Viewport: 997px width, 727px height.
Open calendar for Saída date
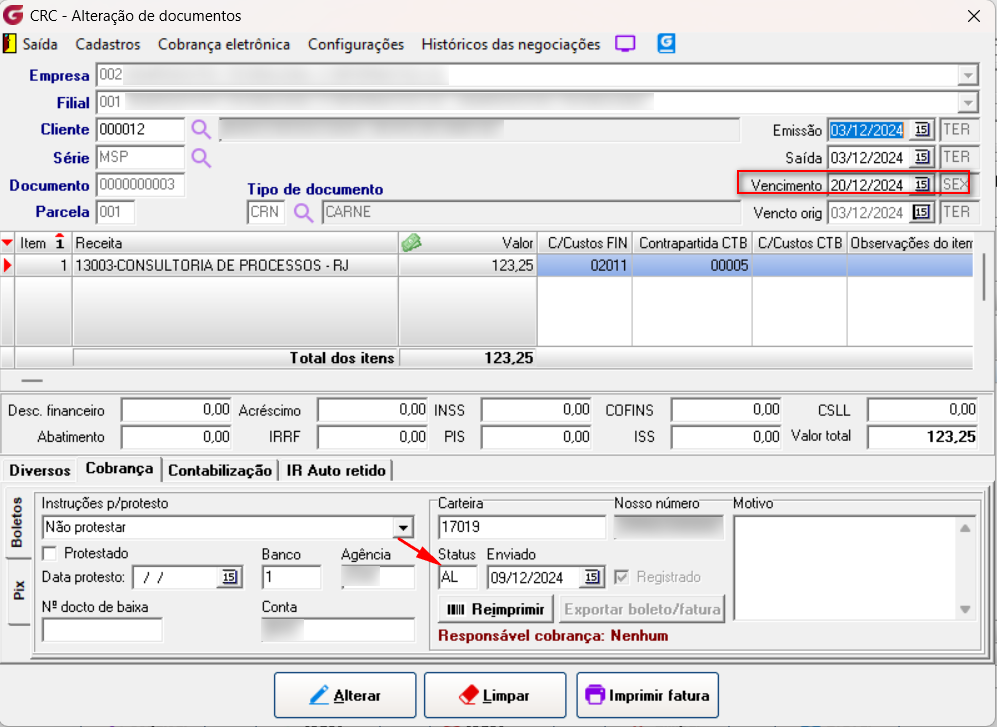click(x=921, y=157)
